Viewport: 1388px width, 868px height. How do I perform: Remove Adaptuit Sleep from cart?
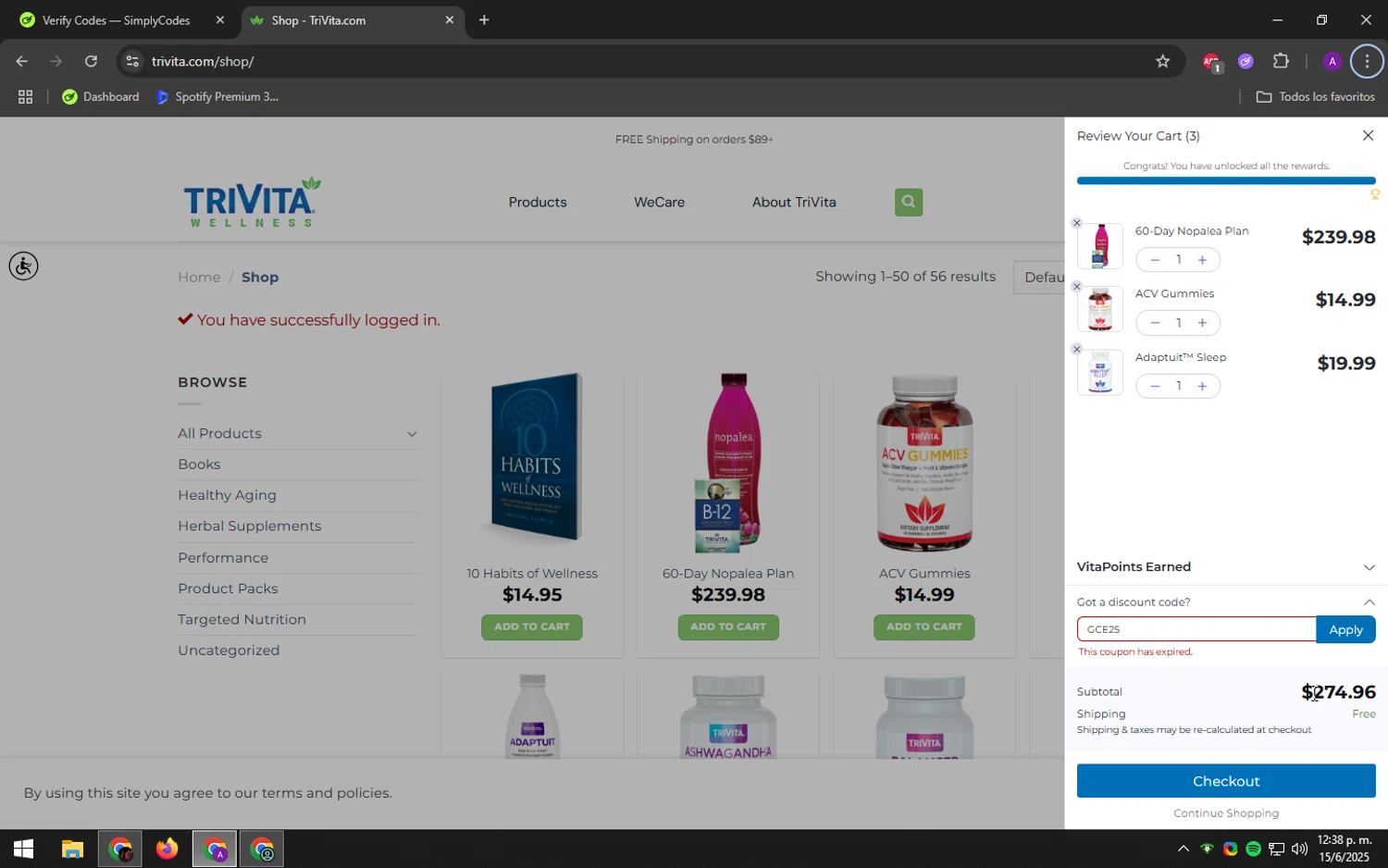(x=1076, y=349)
